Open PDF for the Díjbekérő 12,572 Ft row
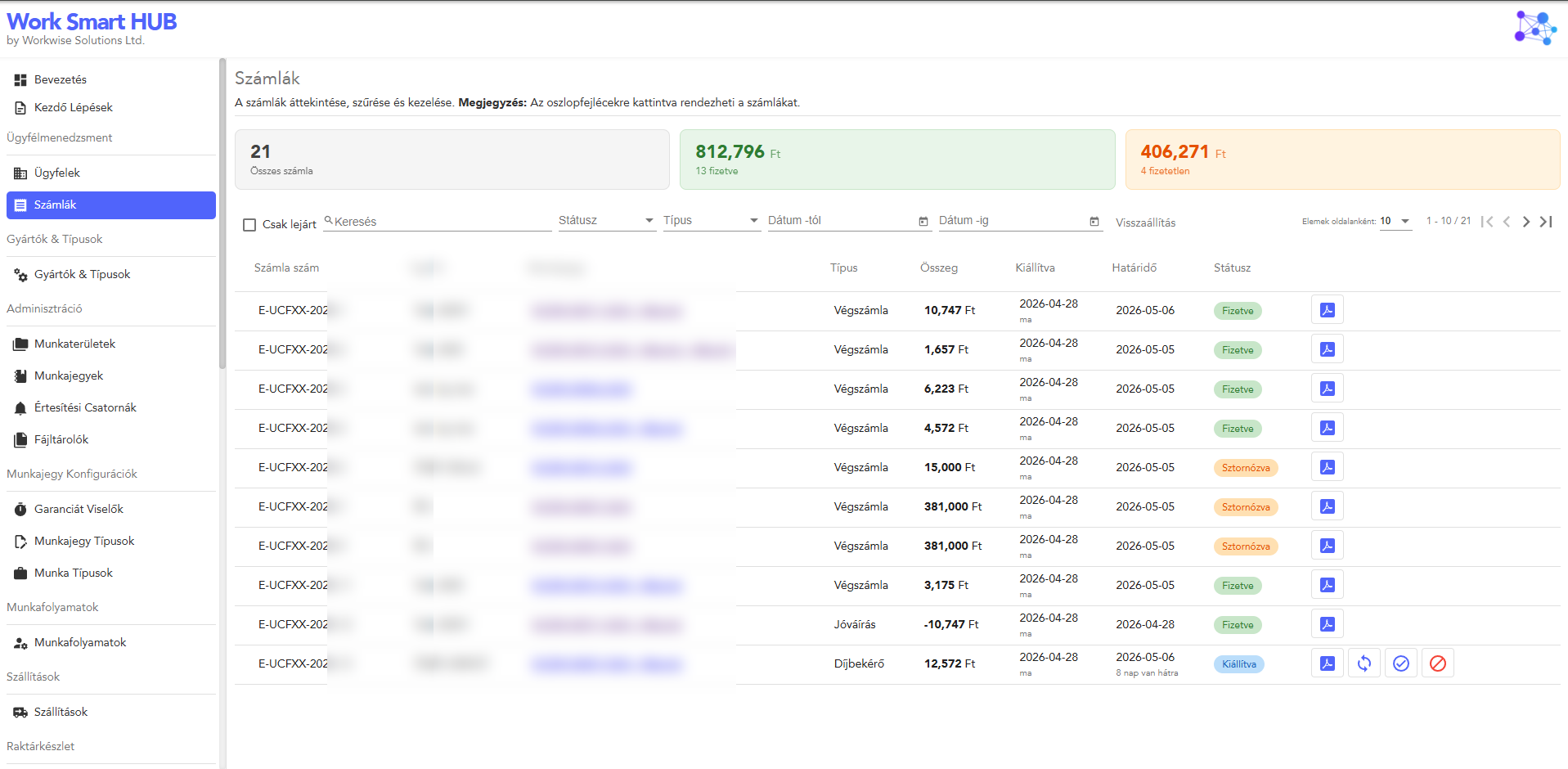Viewport: 1568px width, 769px height. pyautogui.click(x=1327, y=663)
